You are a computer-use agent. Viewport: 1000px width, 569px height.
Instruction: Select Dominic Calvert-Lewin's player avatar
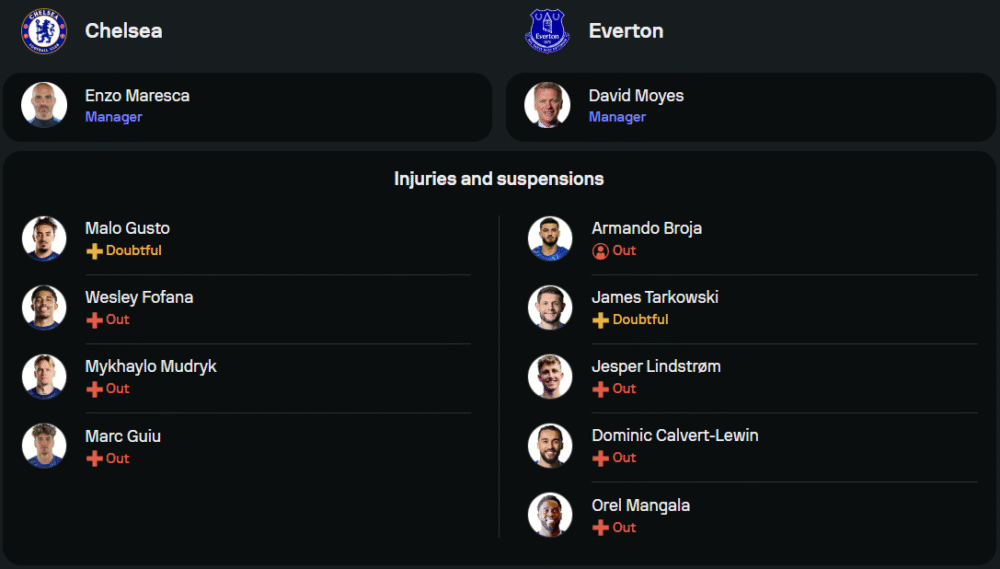[x=550, y=445]
